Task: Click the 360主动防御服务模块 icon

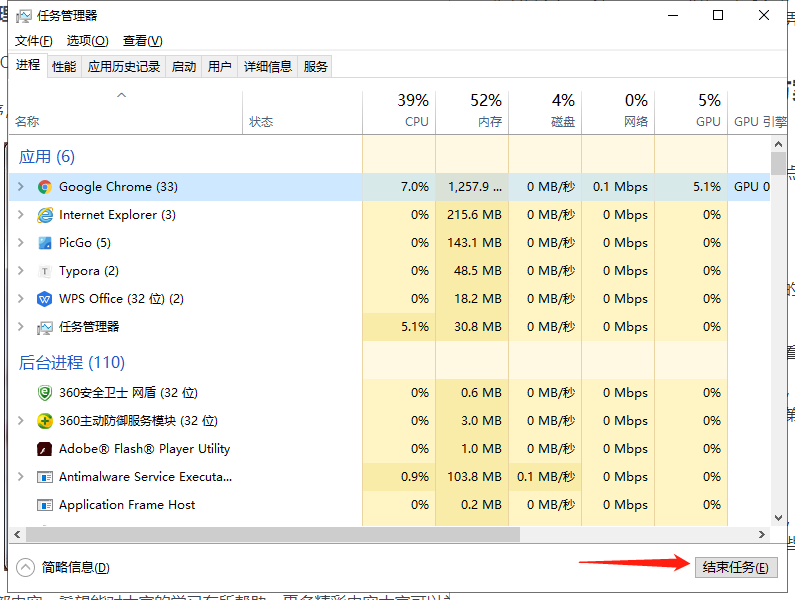Action: (45, 421)
